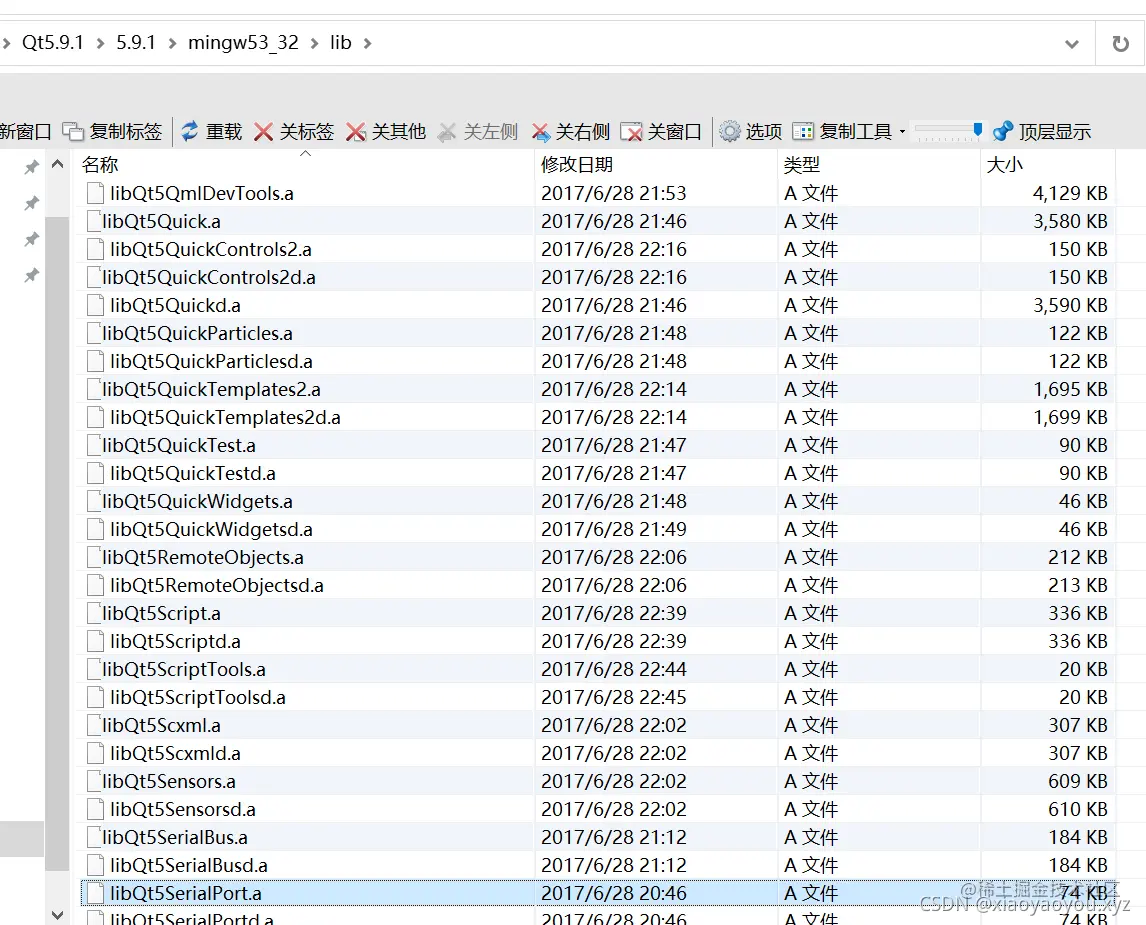Click the 关窗口 close window button
1146x925 pixels.
[x=661, y=132]
